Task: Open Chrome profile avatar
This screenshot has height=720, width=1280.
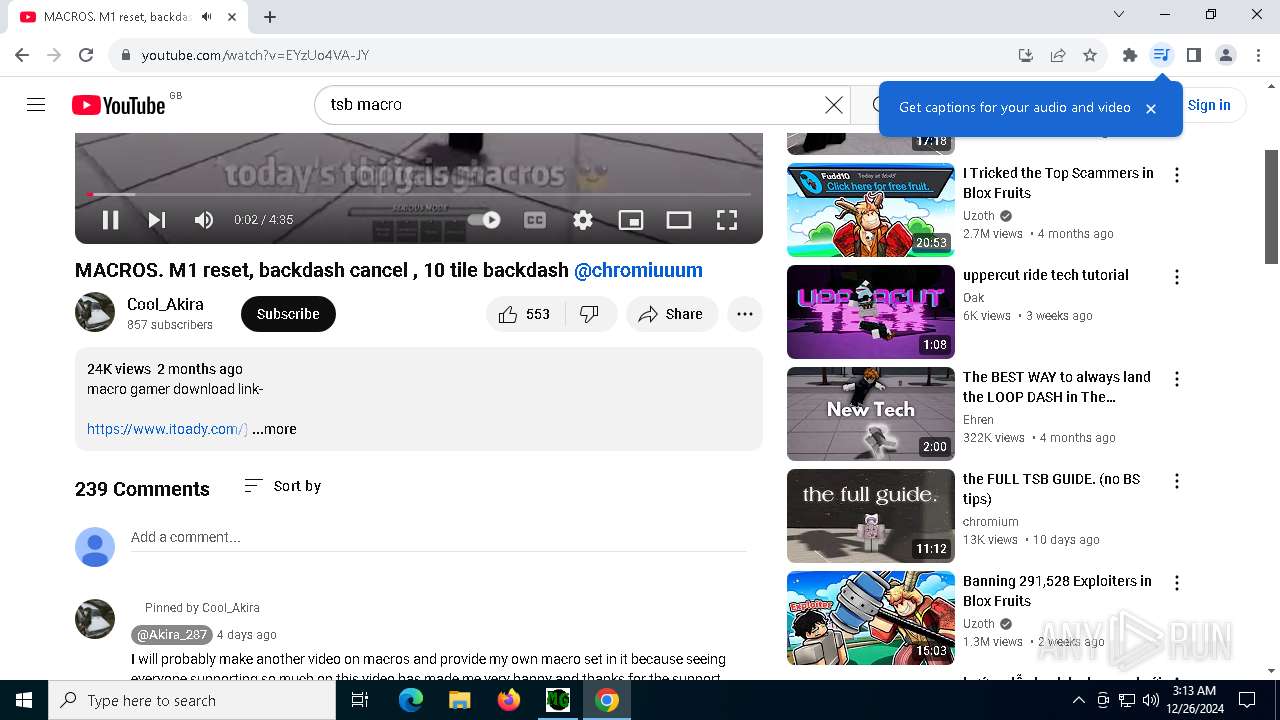Action: coord(1226,55)
